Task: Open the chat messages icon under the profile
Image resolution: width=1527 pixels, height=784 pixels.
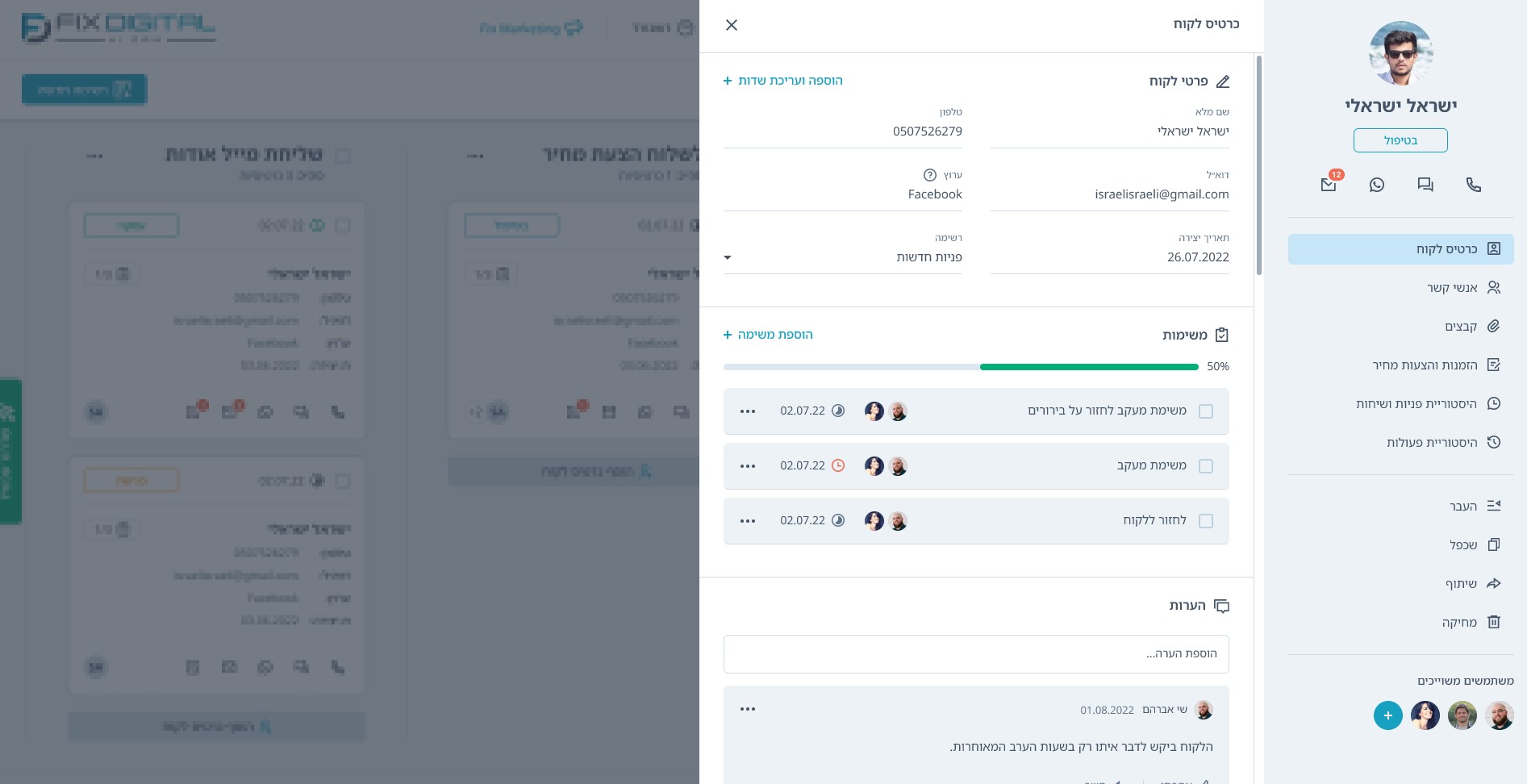Action: [x=1425, y=185]
